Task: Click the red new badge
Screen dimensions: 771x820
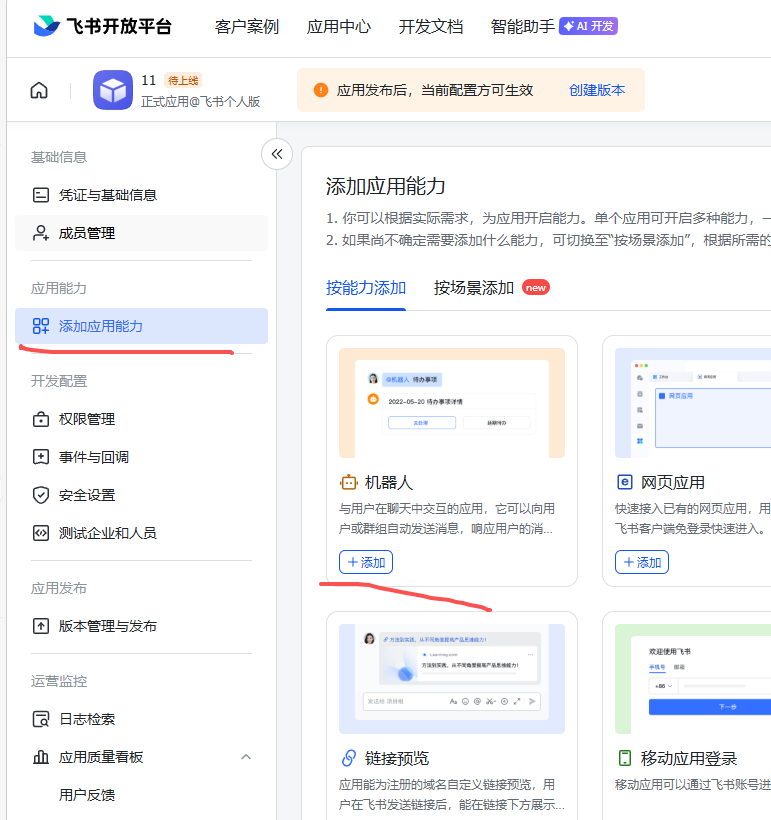Action: (x=536, y=288)
